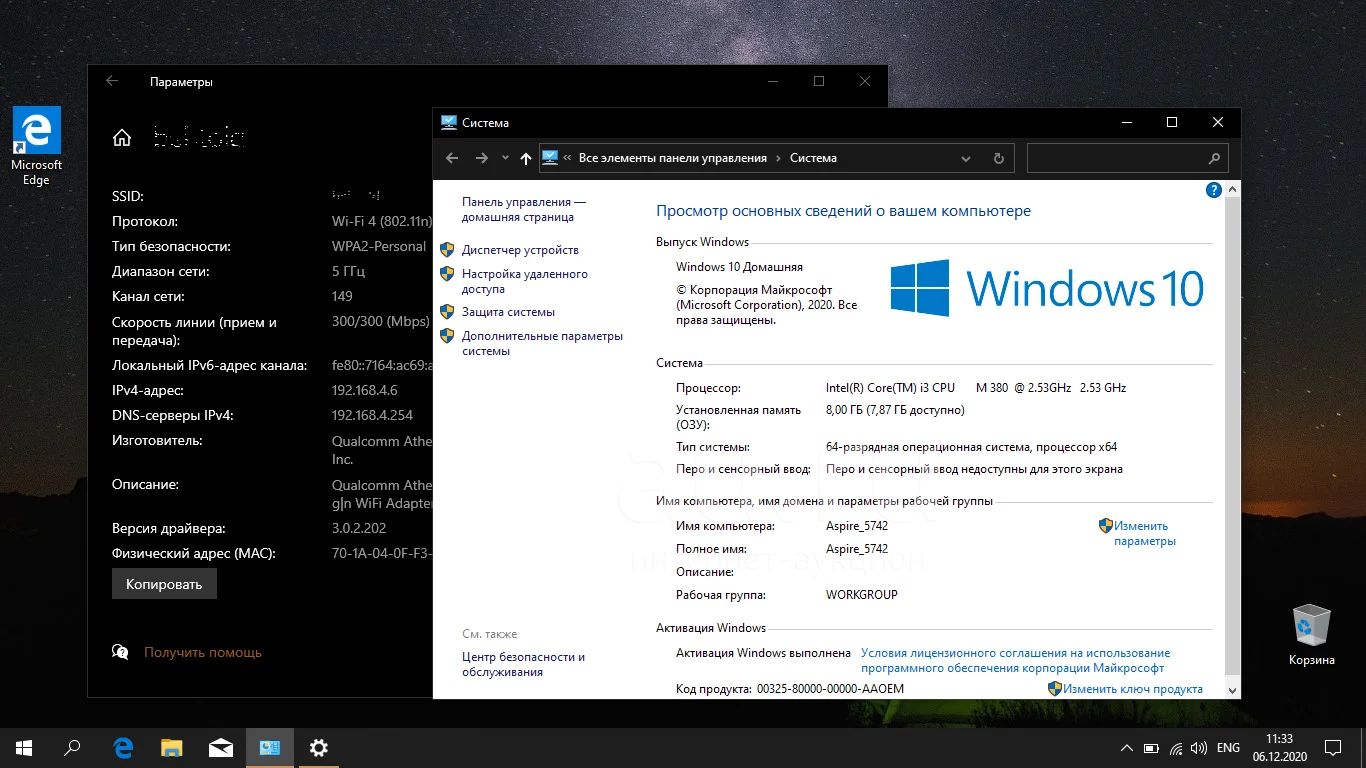Open File Explorer from taskbar
The width and height of the screenshot is (1366, 768).
(172, 747)
